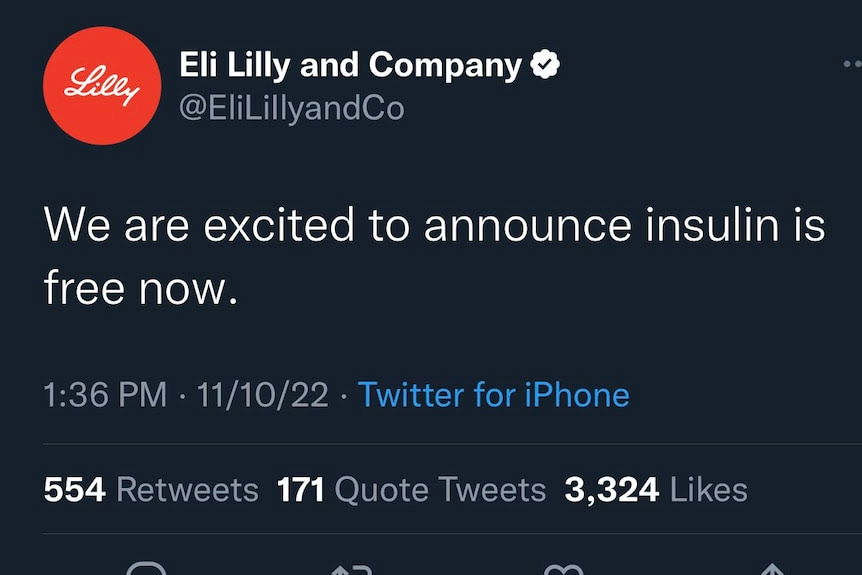Viewport: 862px width, 575px height.
Task: Show the 171 Quote Tweets
Action: click(410, 489)
